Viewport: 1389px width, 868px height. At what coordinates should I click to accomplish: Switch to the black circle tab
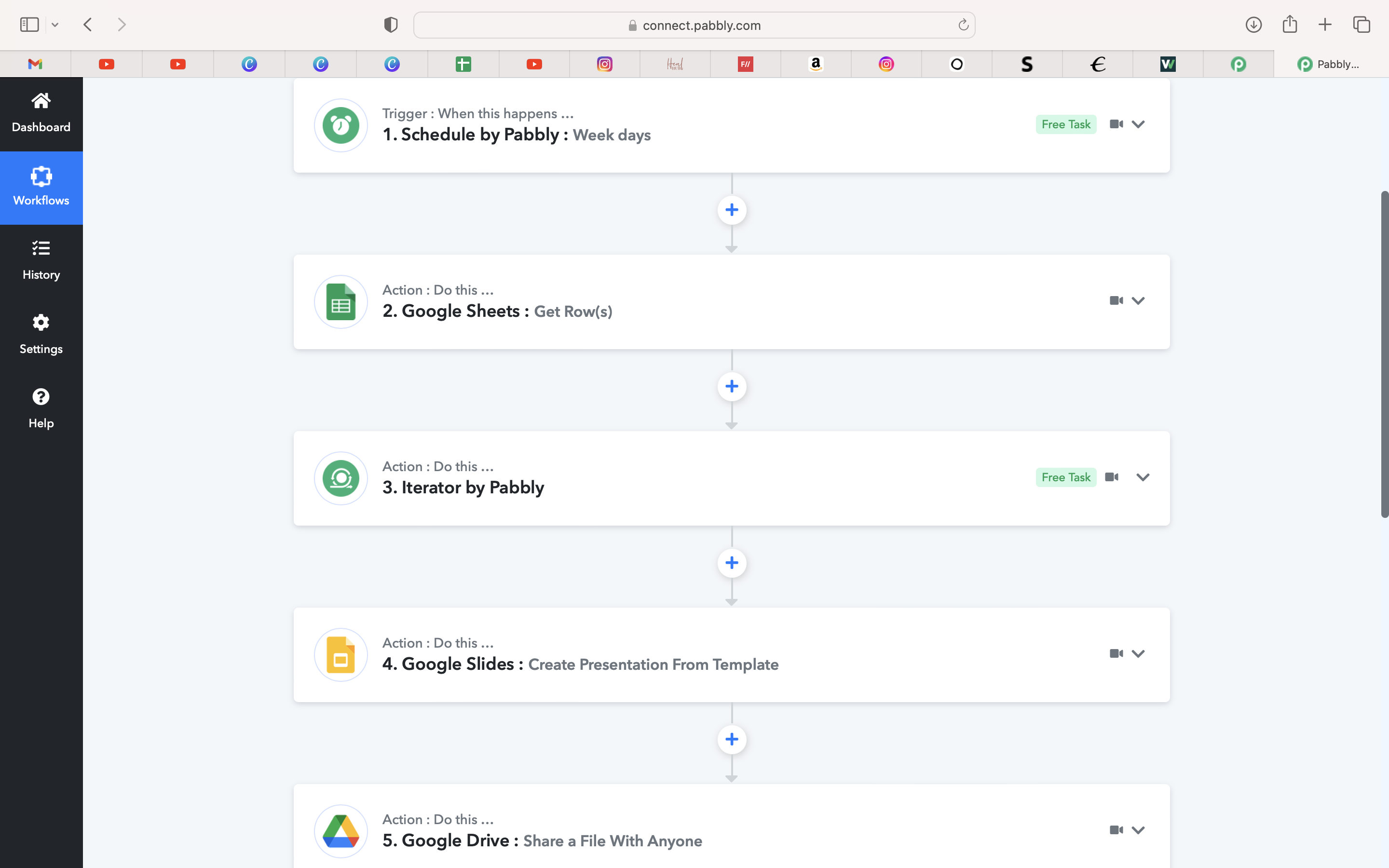click(957, 64)
